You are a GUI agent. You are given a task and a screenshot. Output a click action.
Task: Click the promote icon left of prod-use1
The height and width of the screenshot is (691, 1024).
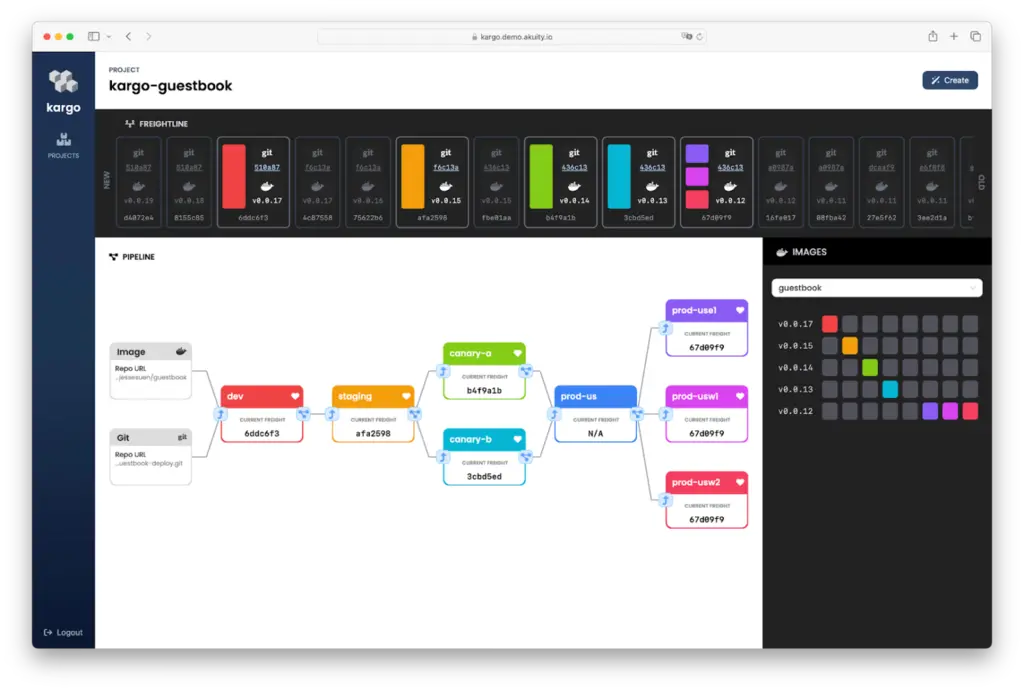pos(665,329)
